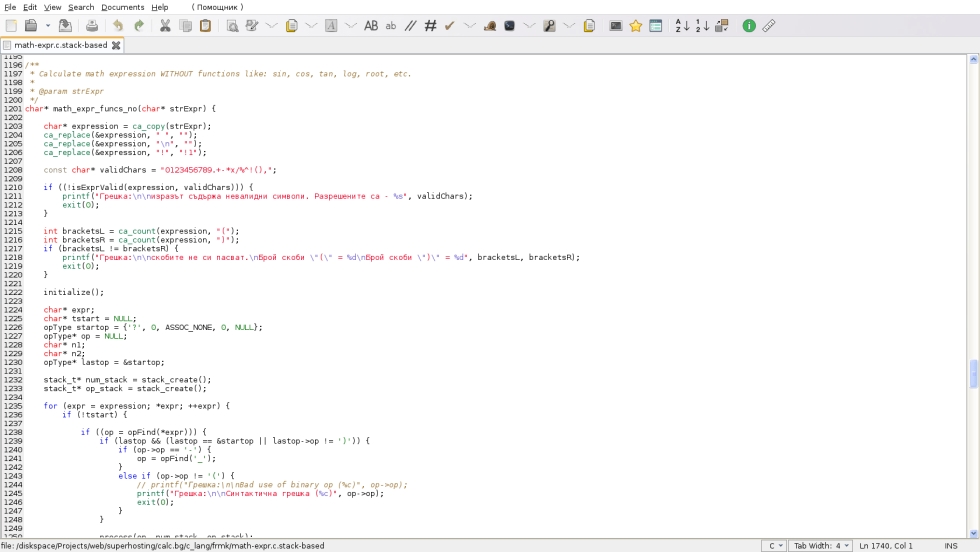980x552 pixels.
Task: Click the Redo arrow icon
Action: point(139,26)
